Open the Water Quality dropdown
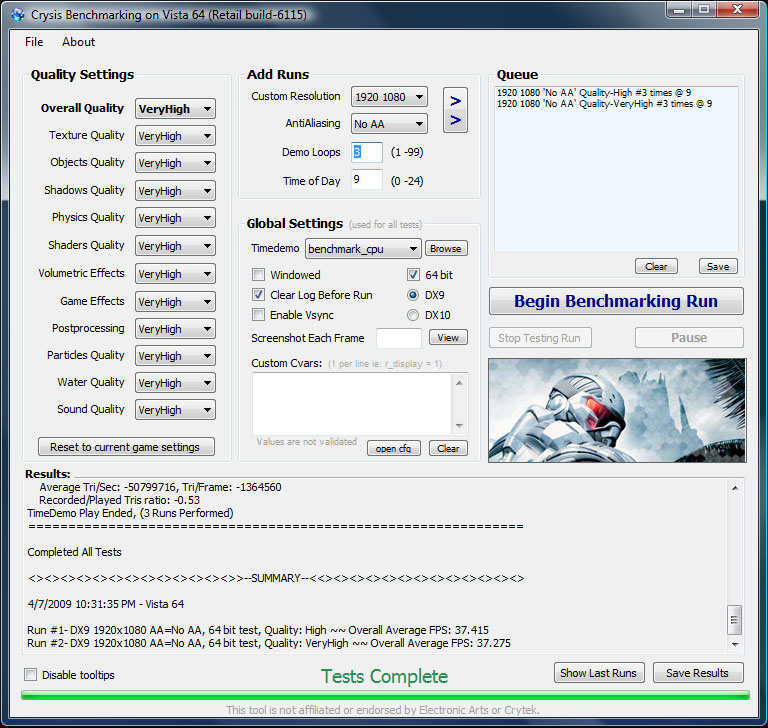The width and height of the screenshot is (768, 728). 175,382
